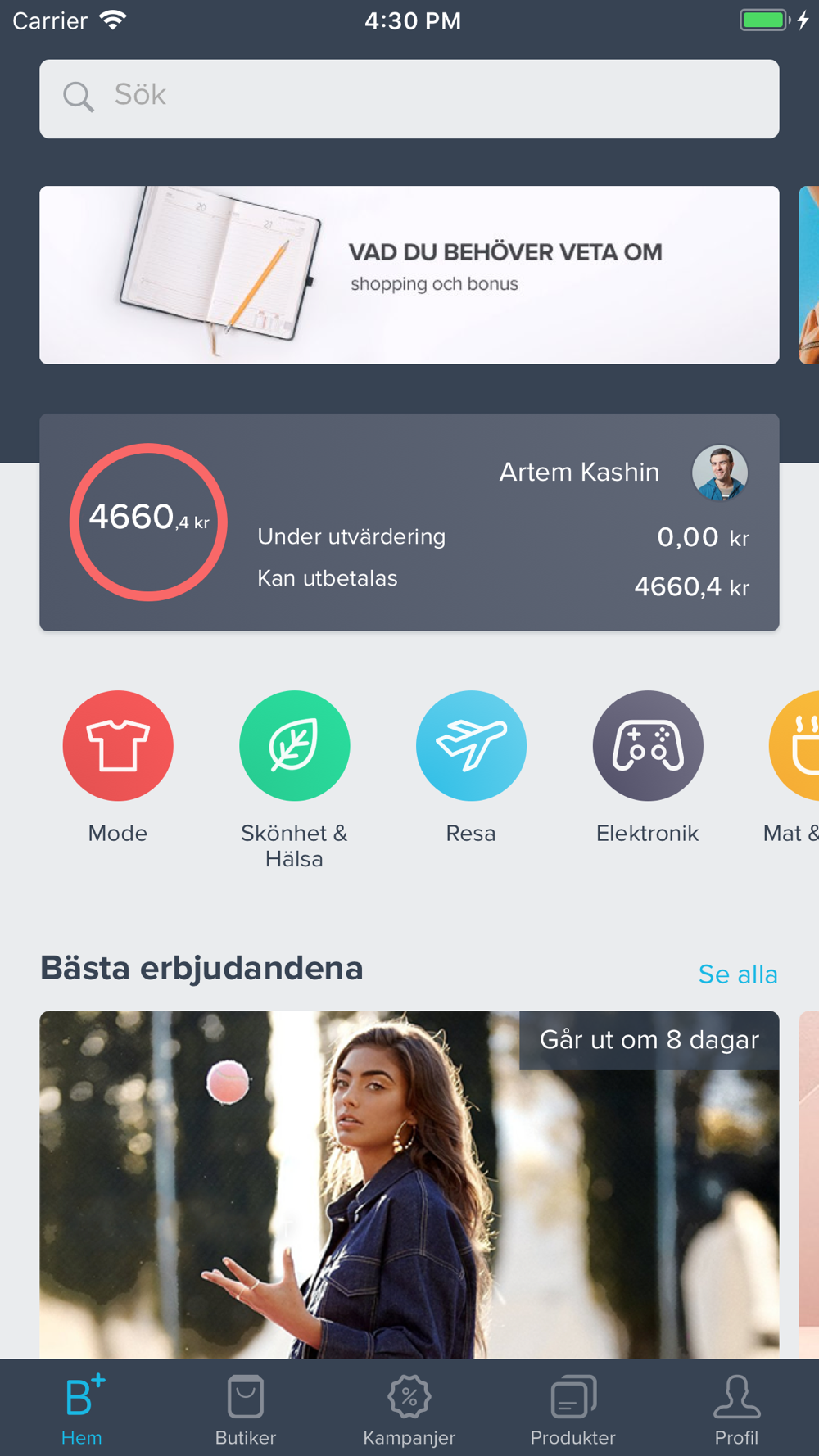Open the shopping och bonus banner
Screen dimensions: 819x1456
click(409, 275)
